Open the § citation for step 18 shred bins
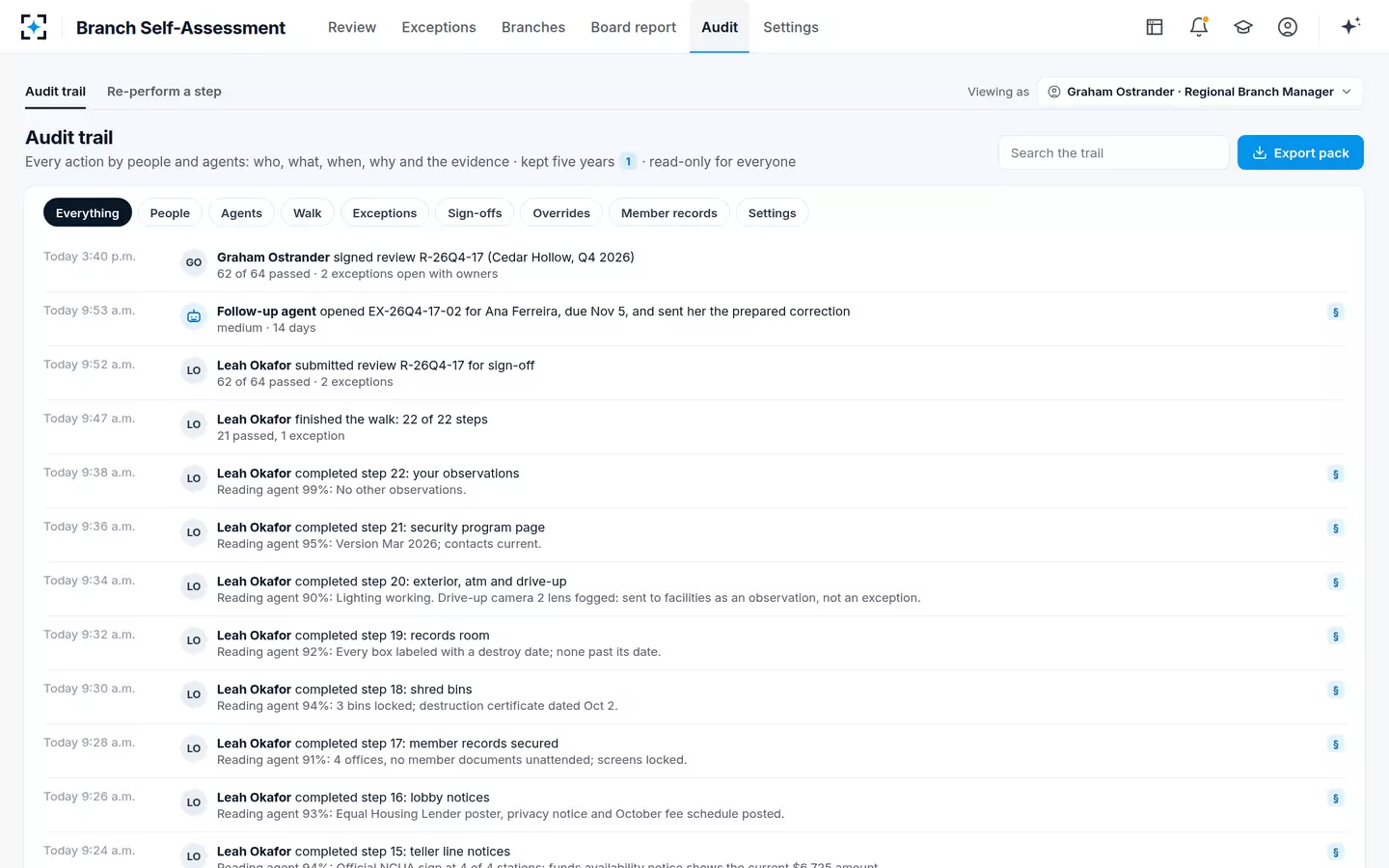 point(1336,691)
